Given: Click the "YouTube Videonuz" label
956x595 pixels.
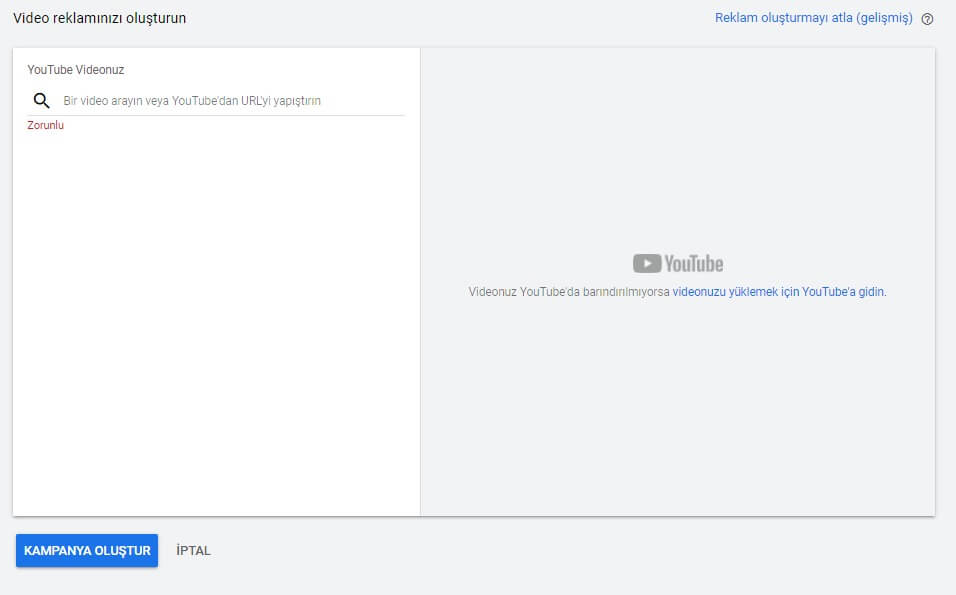Looking at the screenshot, I should 76,69.
